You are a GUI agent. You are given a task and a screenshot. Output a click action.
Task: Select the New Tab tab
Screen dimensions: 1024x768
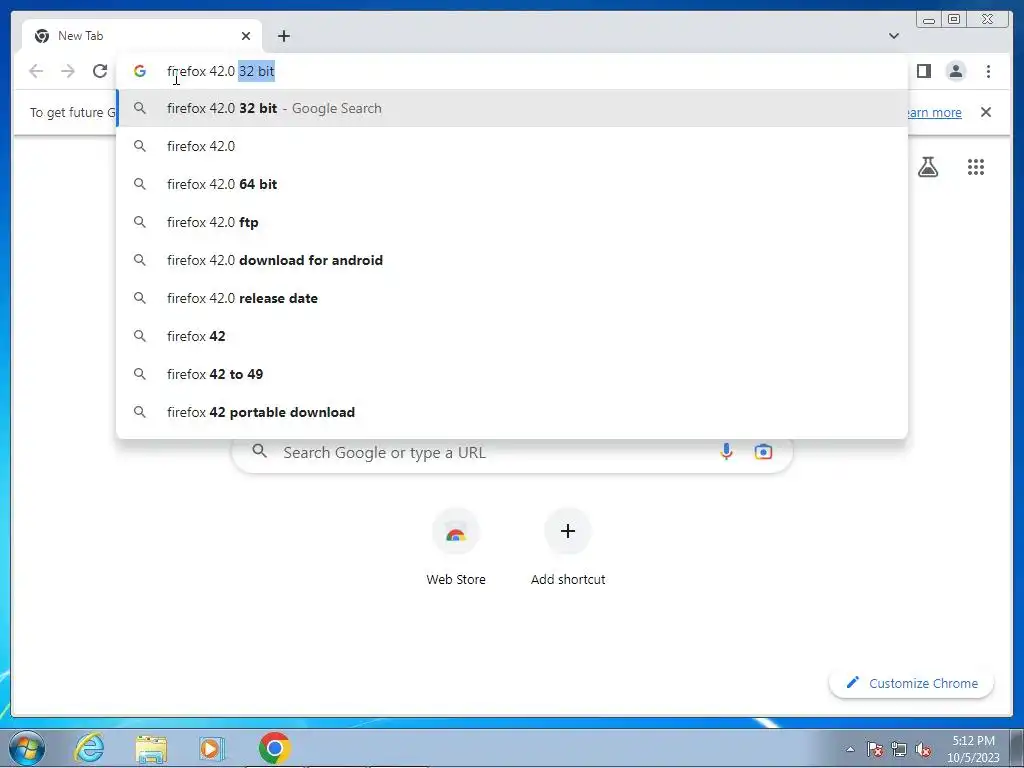[x=142, y=36]
